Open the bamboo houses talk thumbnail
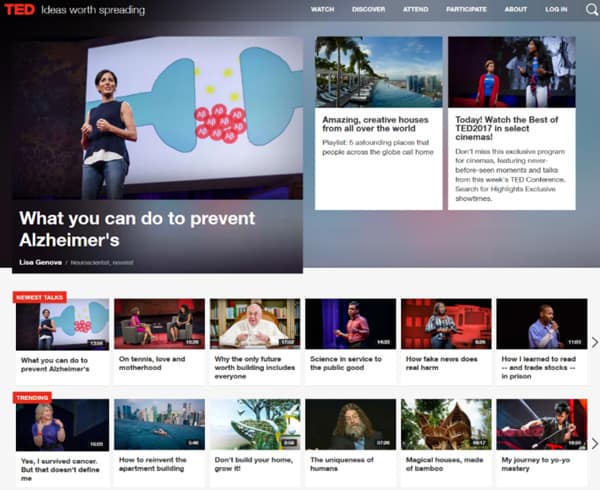 pos(446,424)
